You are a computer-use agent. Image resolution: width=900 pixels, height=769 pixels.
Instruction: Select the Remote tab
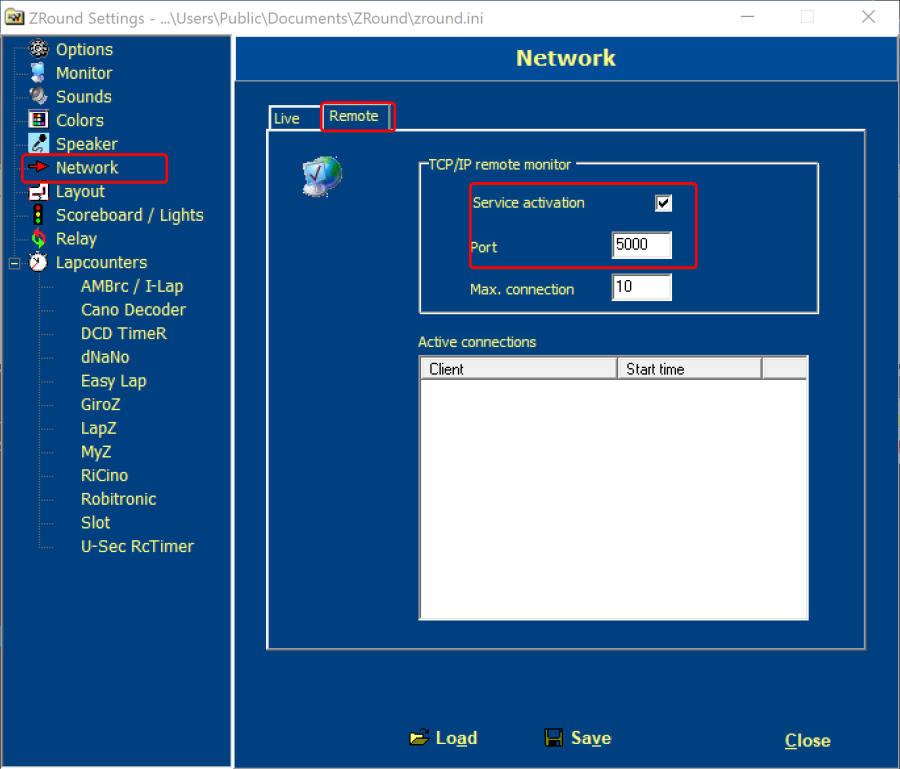354,116
